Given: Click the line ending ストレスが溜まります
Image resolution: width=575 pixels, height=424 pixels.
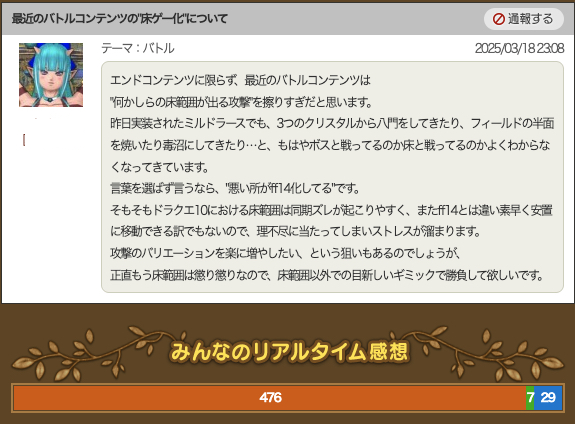Looking at the screenshot, I should coord(295,232).
